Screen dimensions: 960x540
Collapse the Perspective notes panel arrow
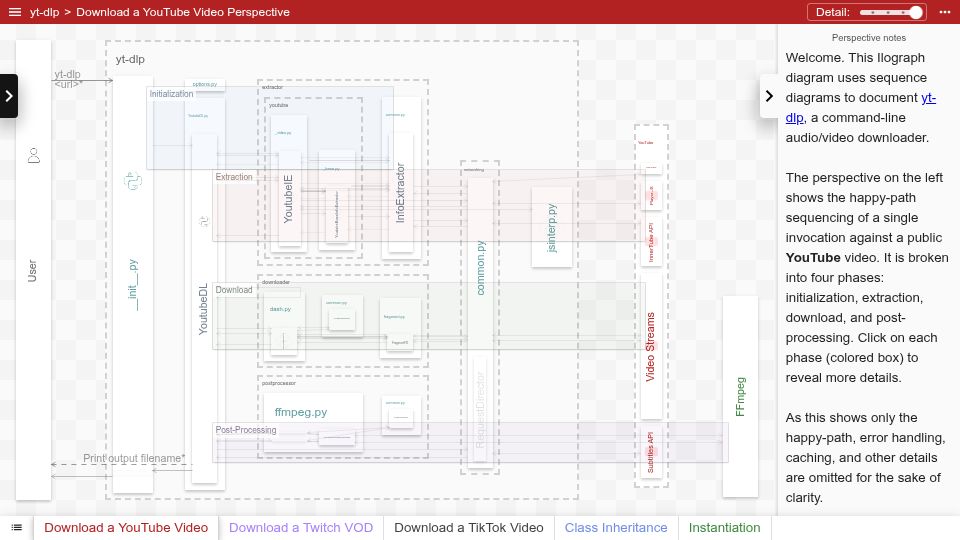pos(769,96)
